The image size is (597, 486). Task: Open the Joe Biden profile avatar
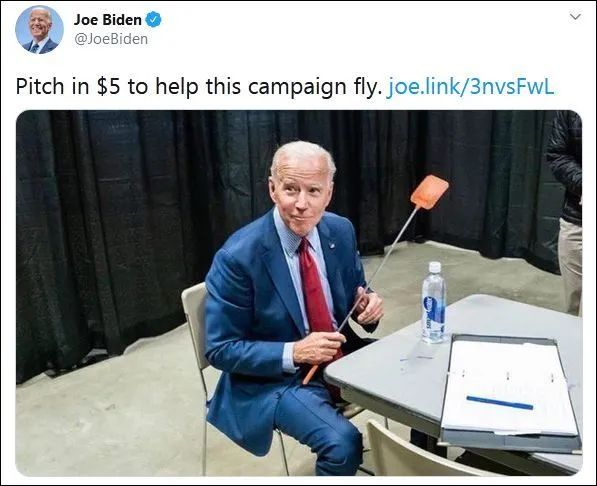coord(39,29)
